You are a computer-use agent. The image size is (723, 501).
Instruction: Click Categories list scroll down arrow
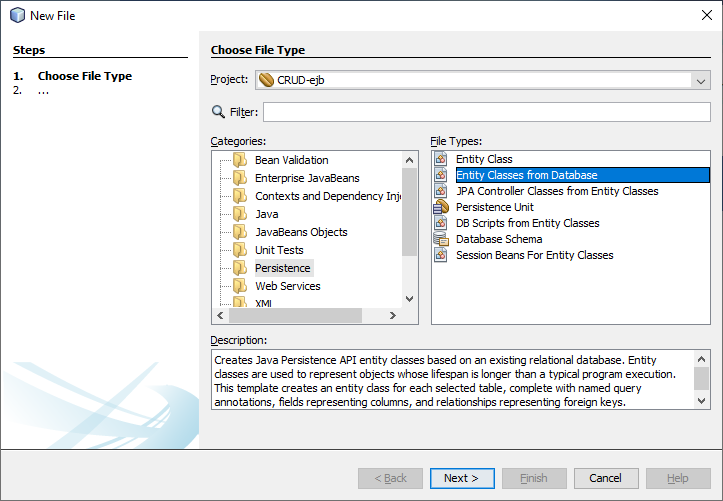[x=409, y=299]
